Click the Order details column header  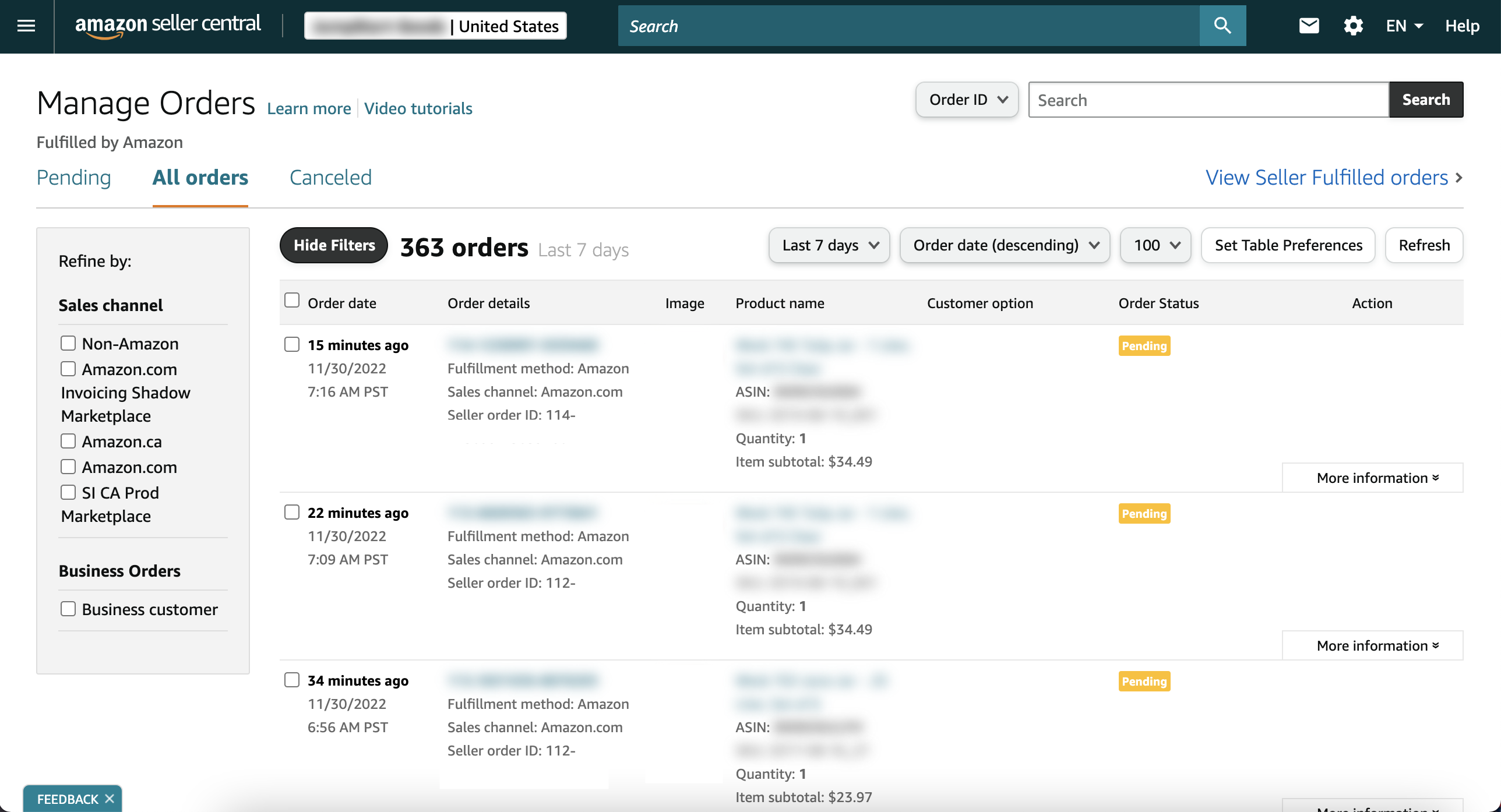tap(488, 303)
